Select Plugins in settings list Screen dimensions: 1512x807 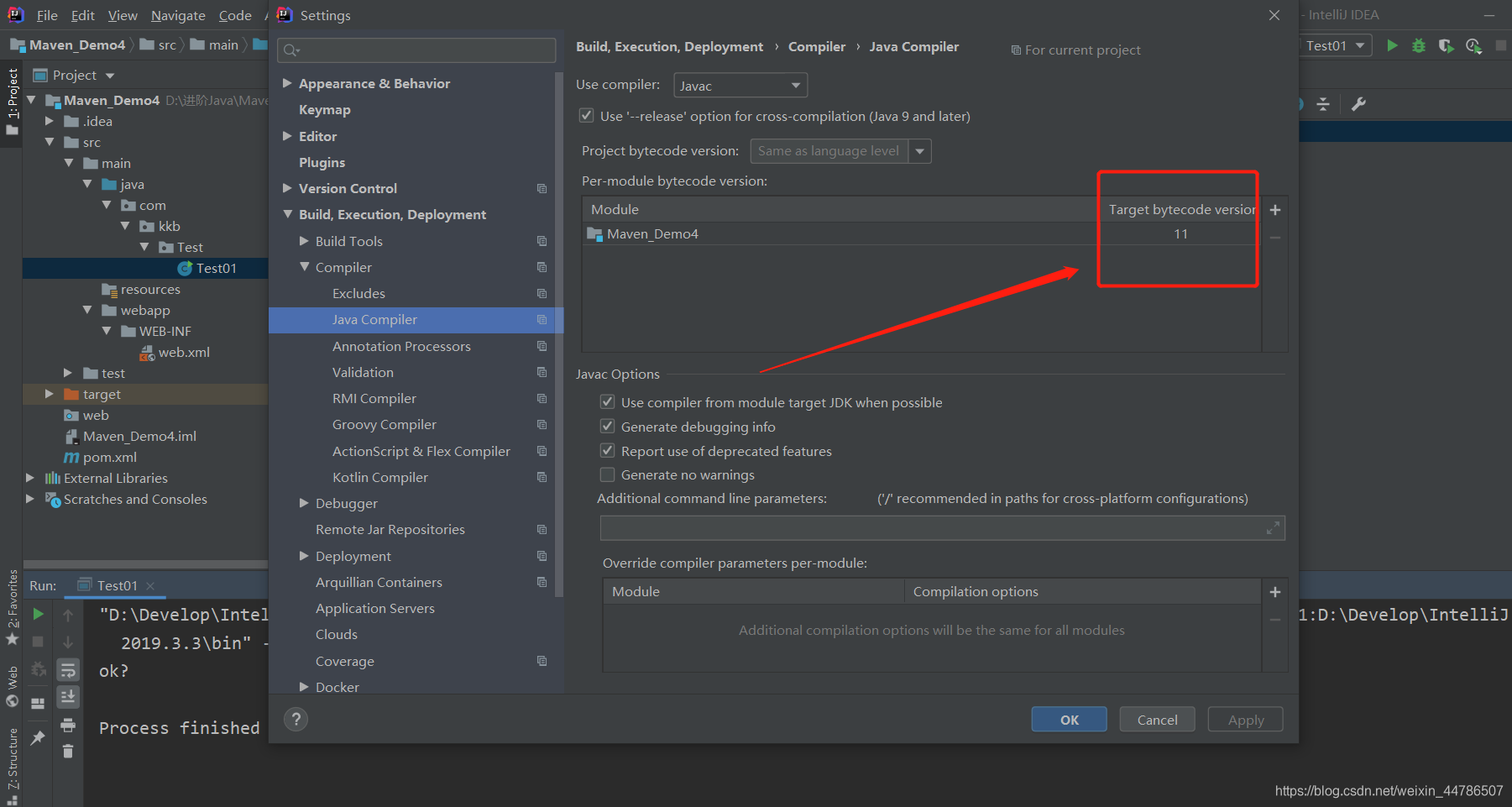[322, 162]
